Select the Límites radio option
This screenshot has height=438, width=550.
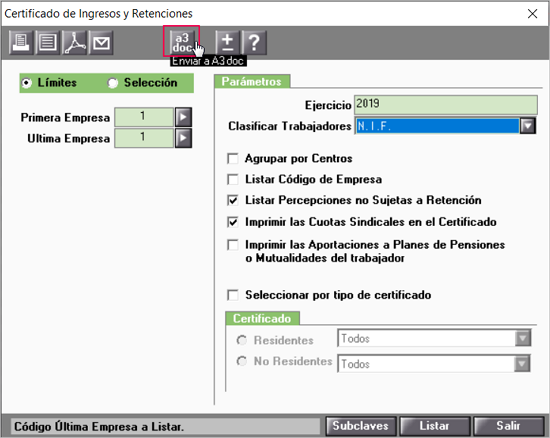point(27,83)
